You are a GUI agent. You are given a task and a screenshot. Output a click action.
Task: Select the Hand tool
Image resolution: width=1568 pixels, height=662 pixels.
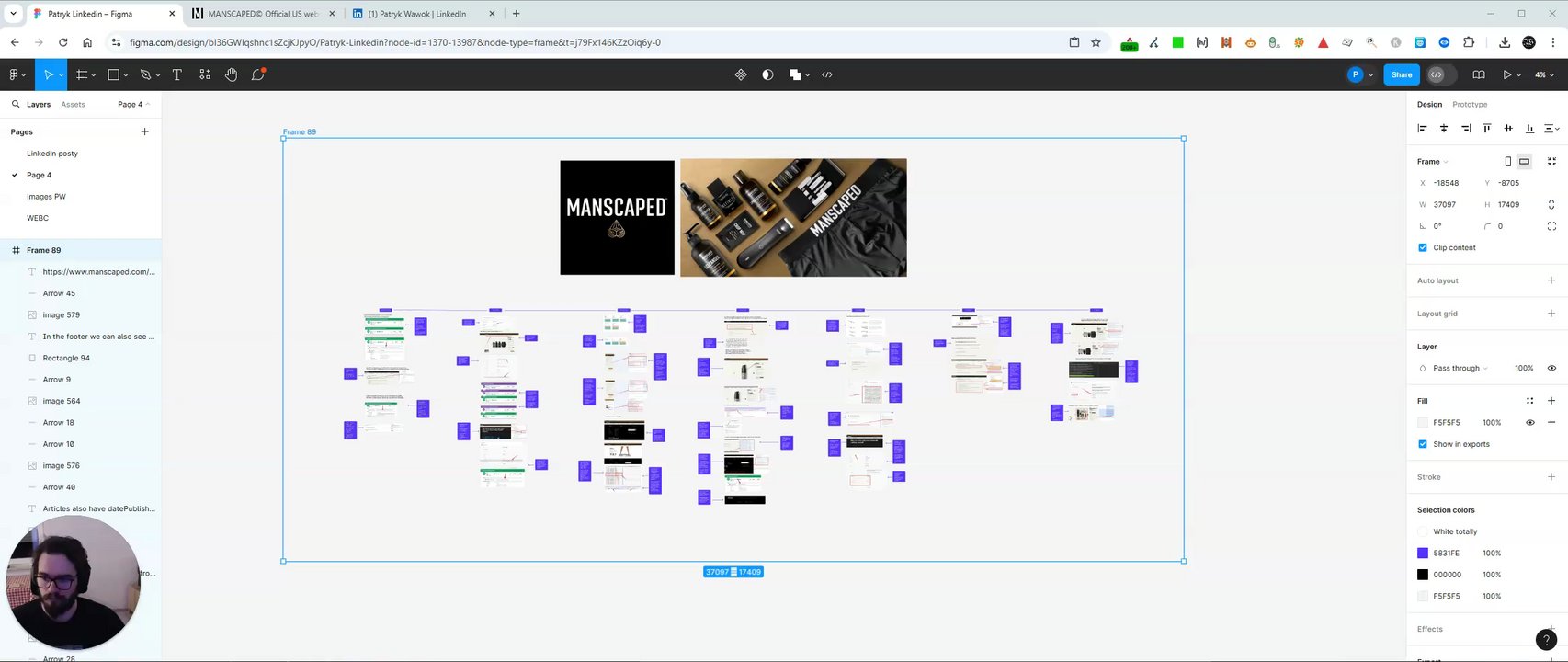[x=231, y=74]
